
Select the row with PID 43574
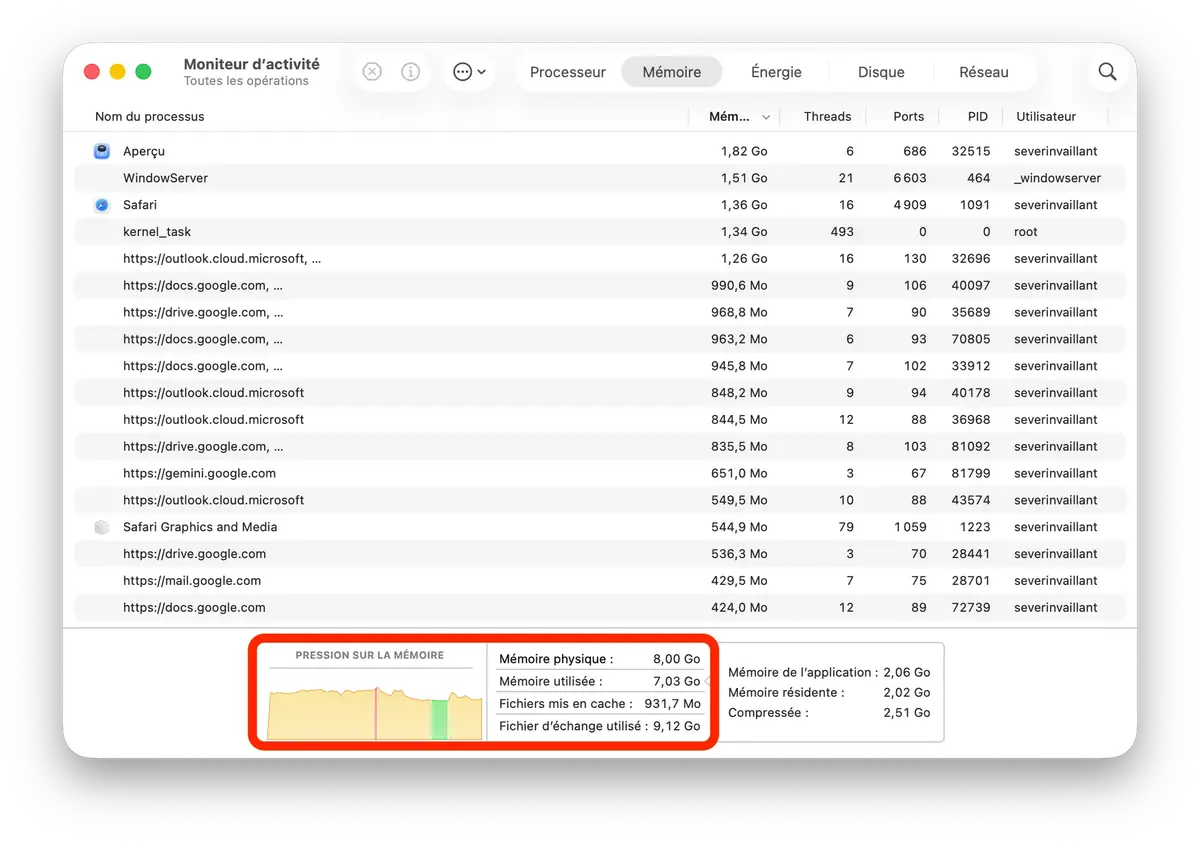point(600,500)
